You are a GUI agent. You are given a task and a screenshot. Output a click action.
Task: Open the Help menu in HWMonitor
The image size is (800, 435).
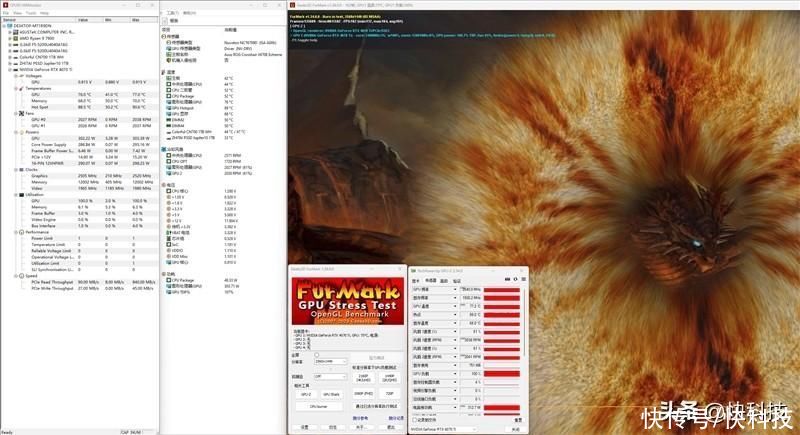44,13
